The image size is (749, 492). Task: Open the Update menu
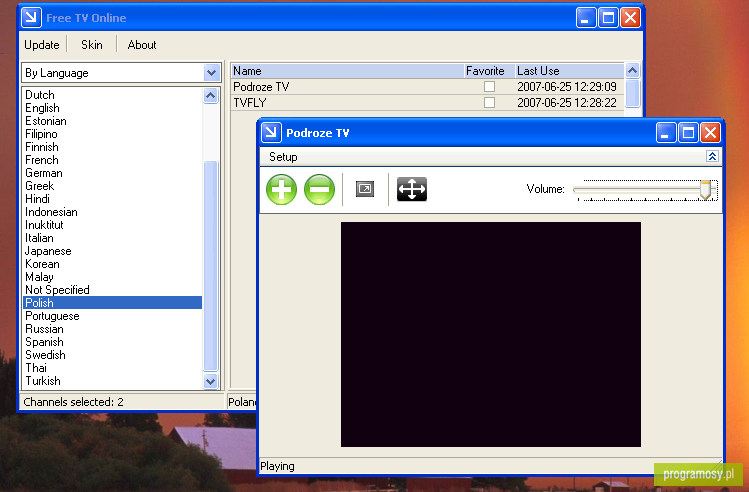(x=42, y=45)
